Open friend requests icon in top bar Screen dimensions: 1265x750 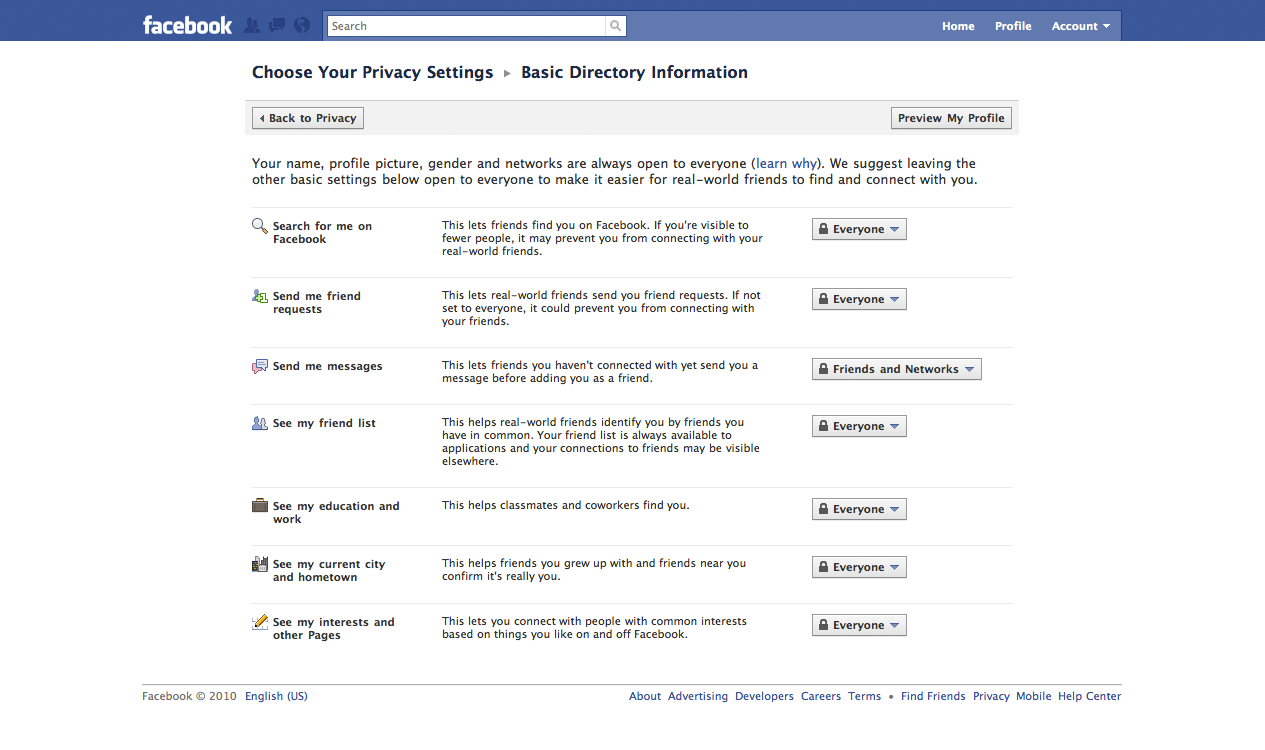pos(252,26)
